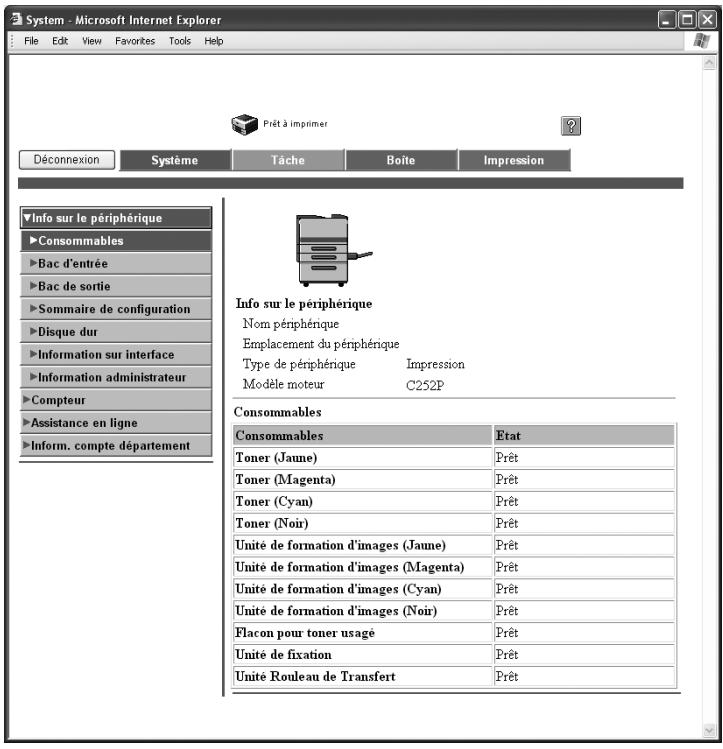Click the Toner (Cyan) row label
723x749 pixels.
(274, 502)
